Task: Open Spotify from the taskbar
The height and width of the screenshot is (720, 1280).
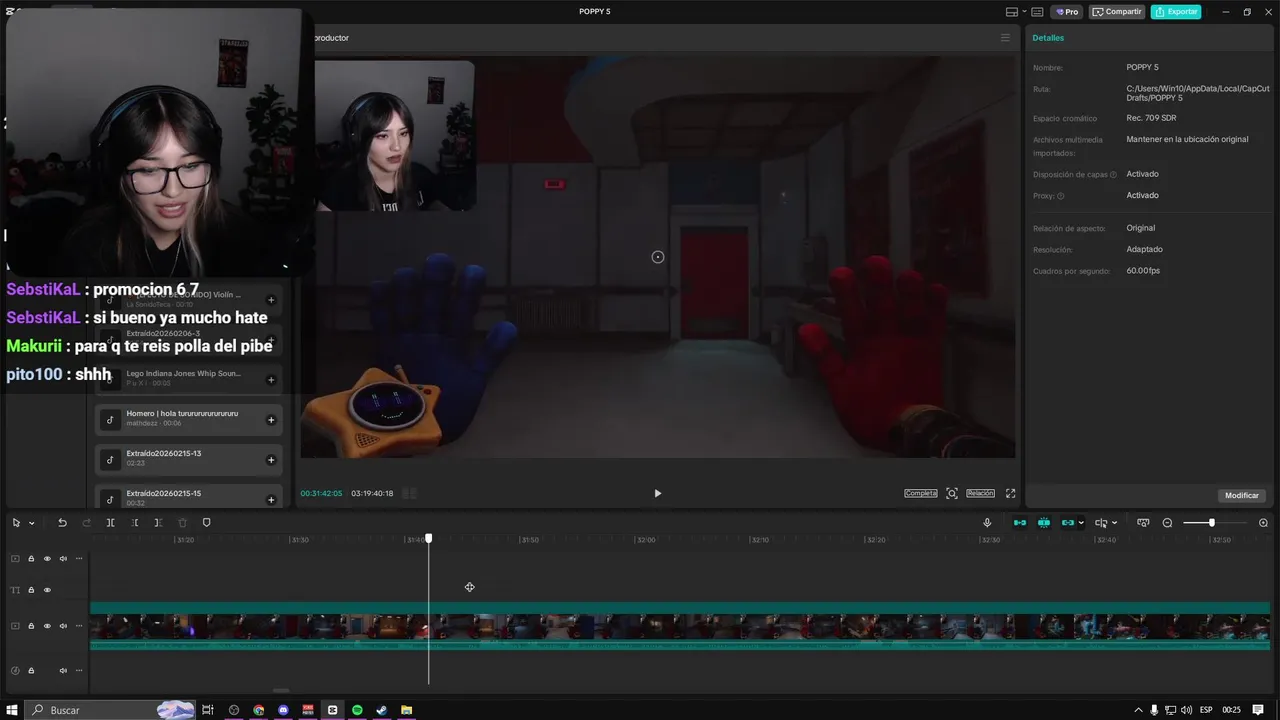Action: pos(357,710)
